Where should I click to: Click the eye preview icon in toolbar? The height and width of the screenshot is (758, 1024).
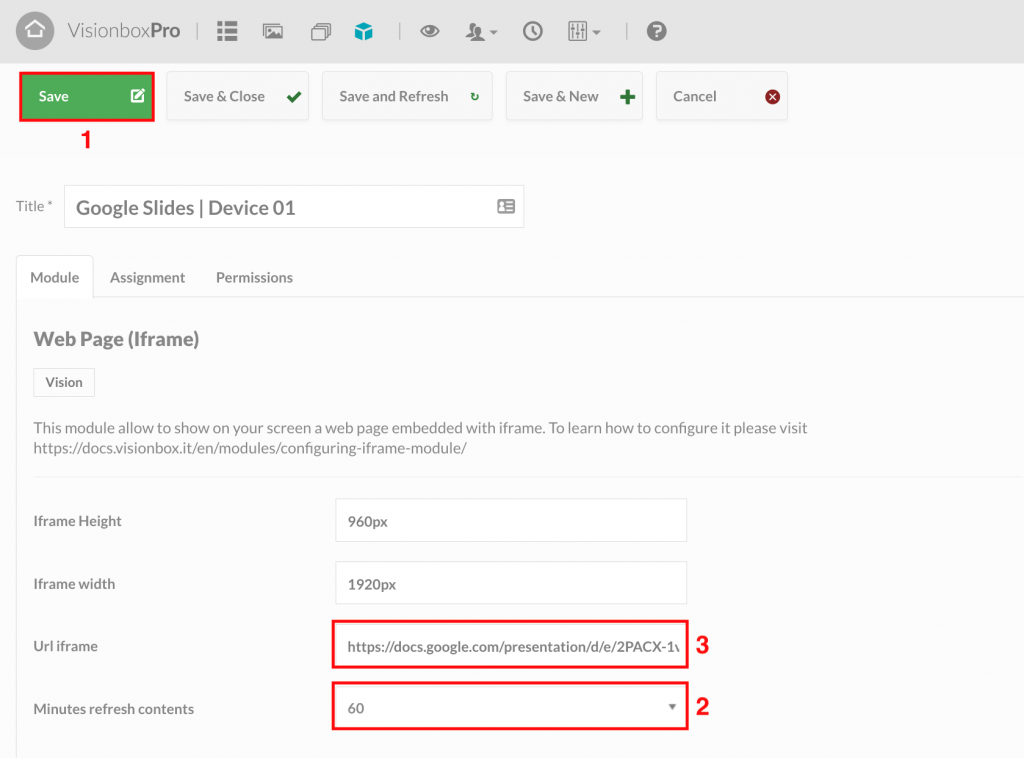tap(429, 31)
